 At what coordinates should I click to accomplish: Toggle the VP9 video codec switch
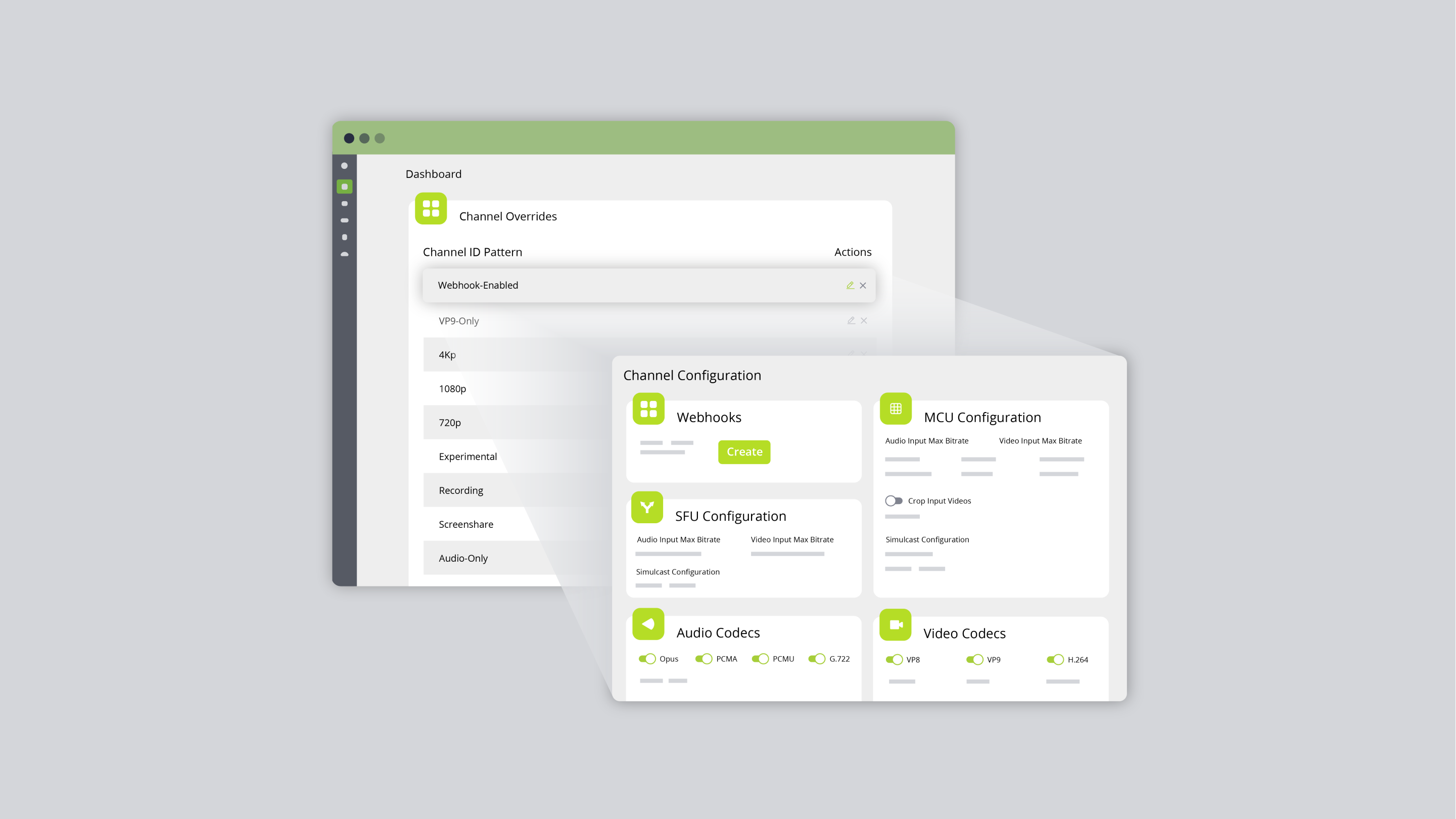click(974, 659)
